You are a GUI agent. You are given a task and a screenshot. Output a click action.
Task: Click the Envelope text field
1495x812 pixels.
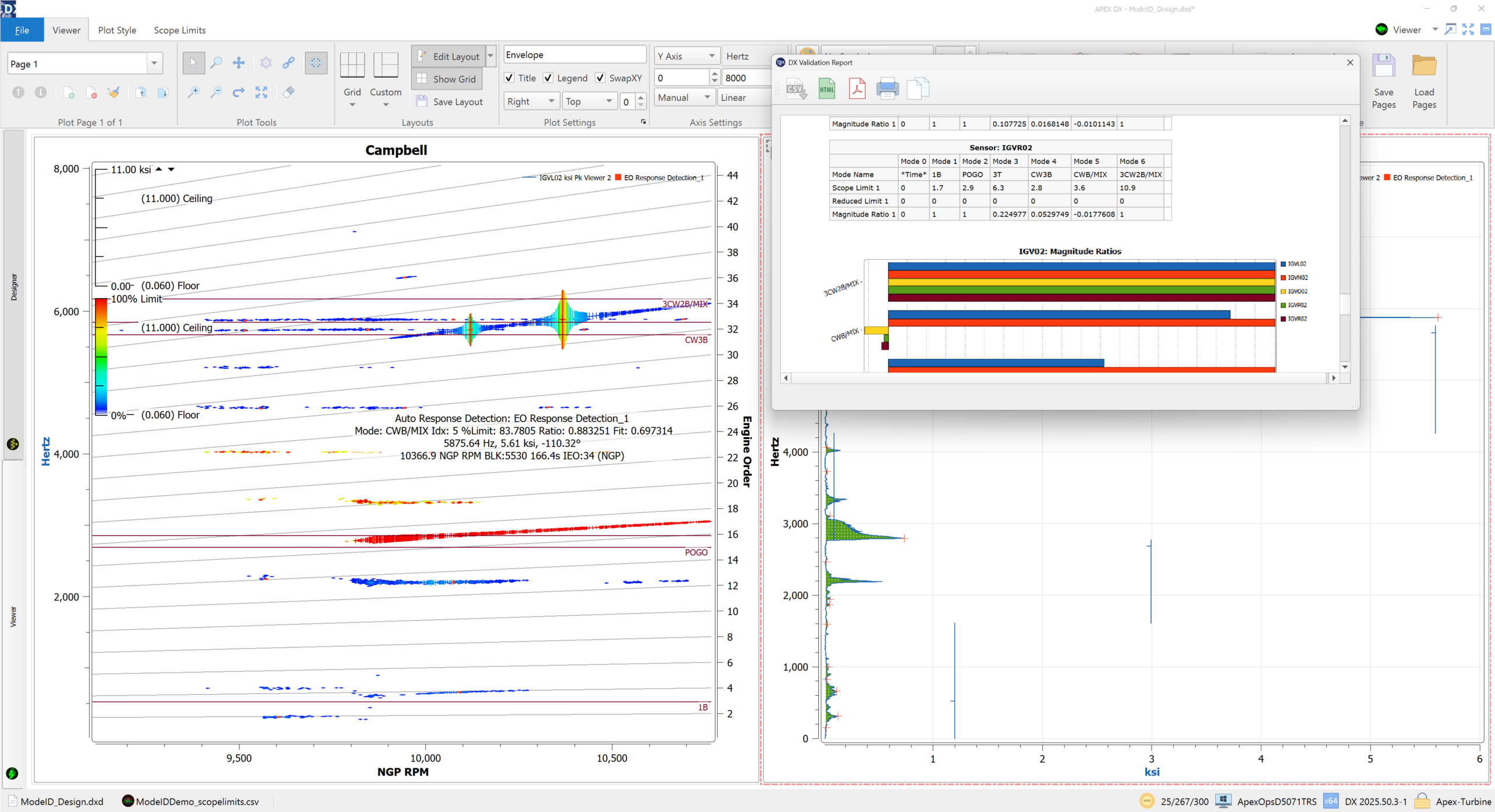coord(573,55)
